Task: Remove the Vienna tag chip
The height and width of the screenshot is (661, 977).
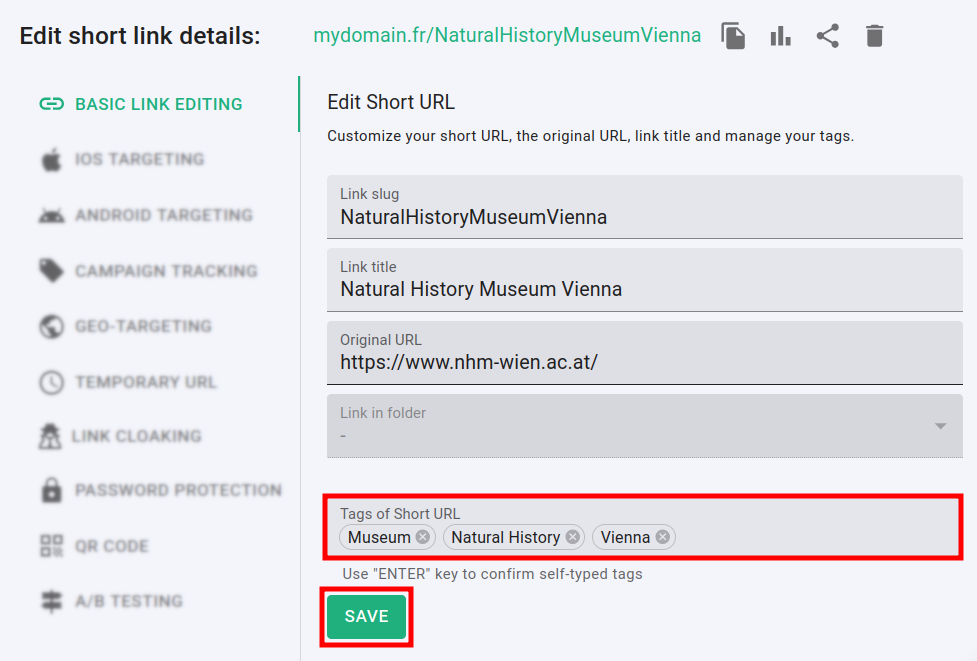Action: pos(663,537)
